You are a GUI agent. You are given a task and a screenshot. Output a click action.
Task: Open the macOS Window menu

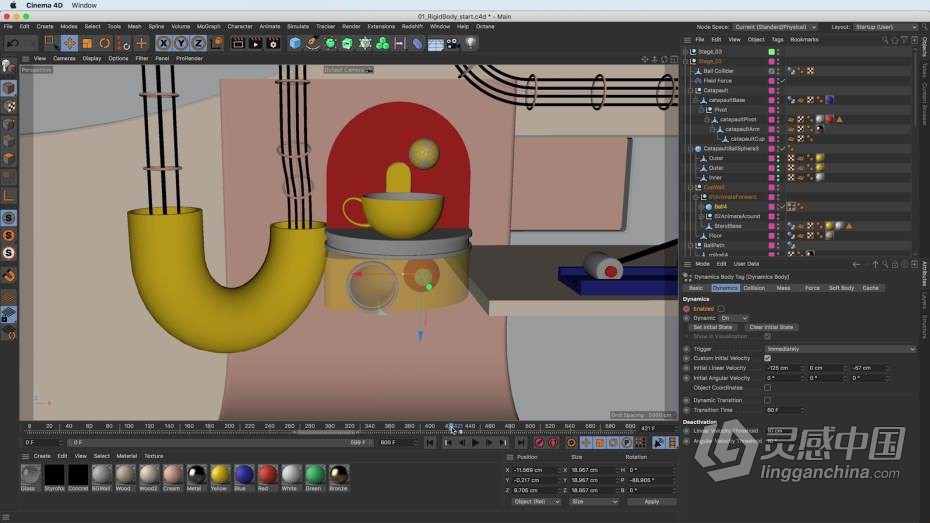[x=84, y=5]
